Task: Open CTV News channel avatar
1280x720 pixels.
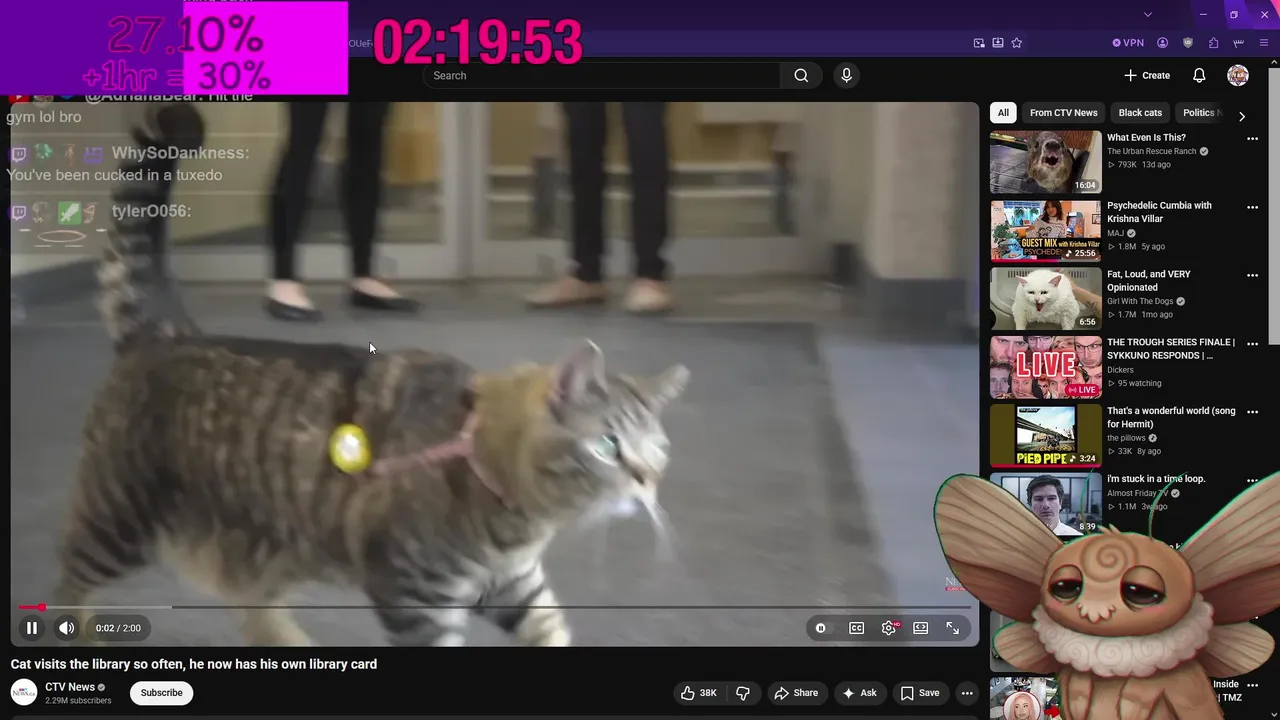Action: (x=24, y=693)
